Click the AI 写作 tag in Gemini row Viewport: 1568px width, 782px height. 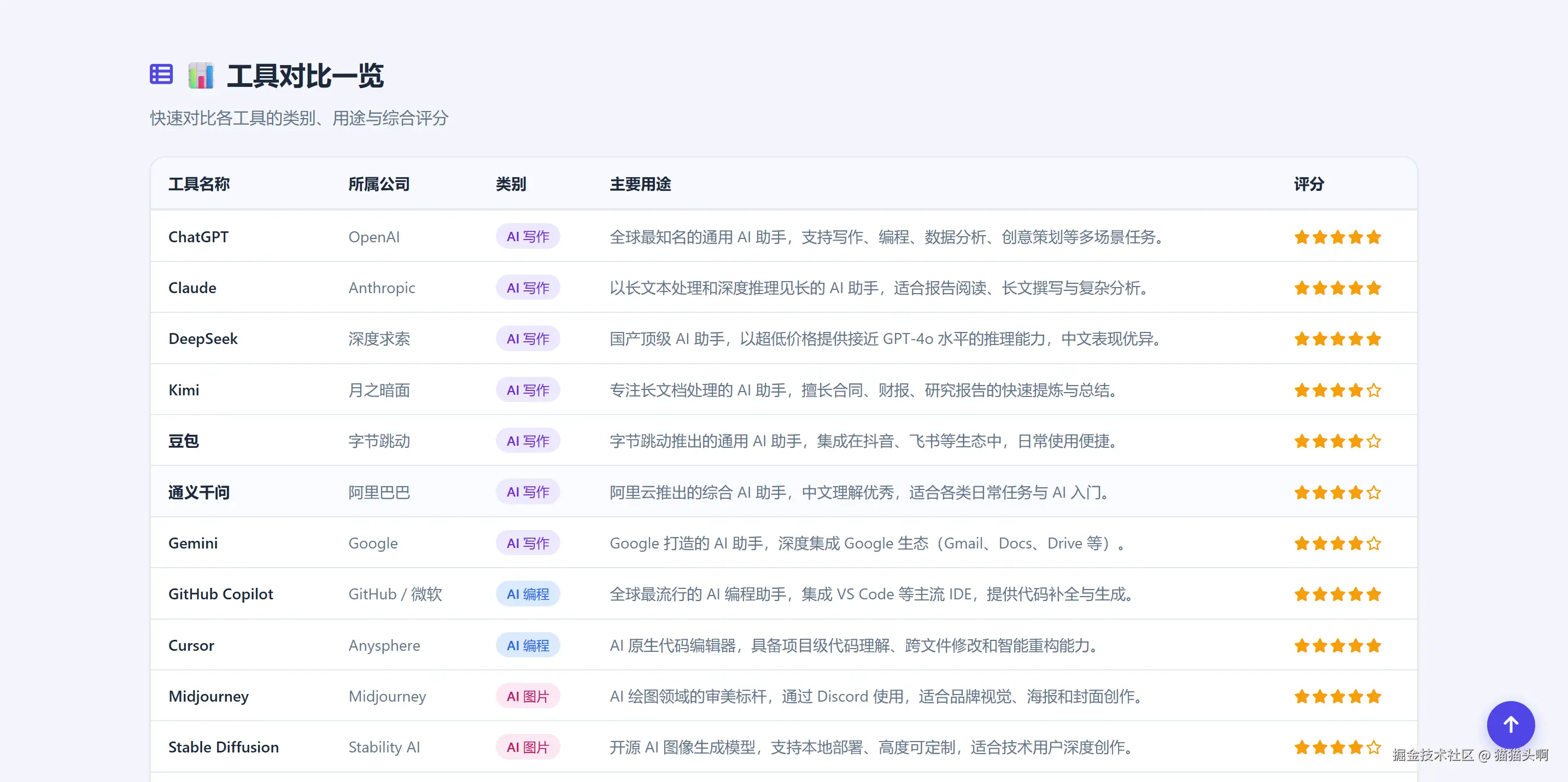coord(528,542)
